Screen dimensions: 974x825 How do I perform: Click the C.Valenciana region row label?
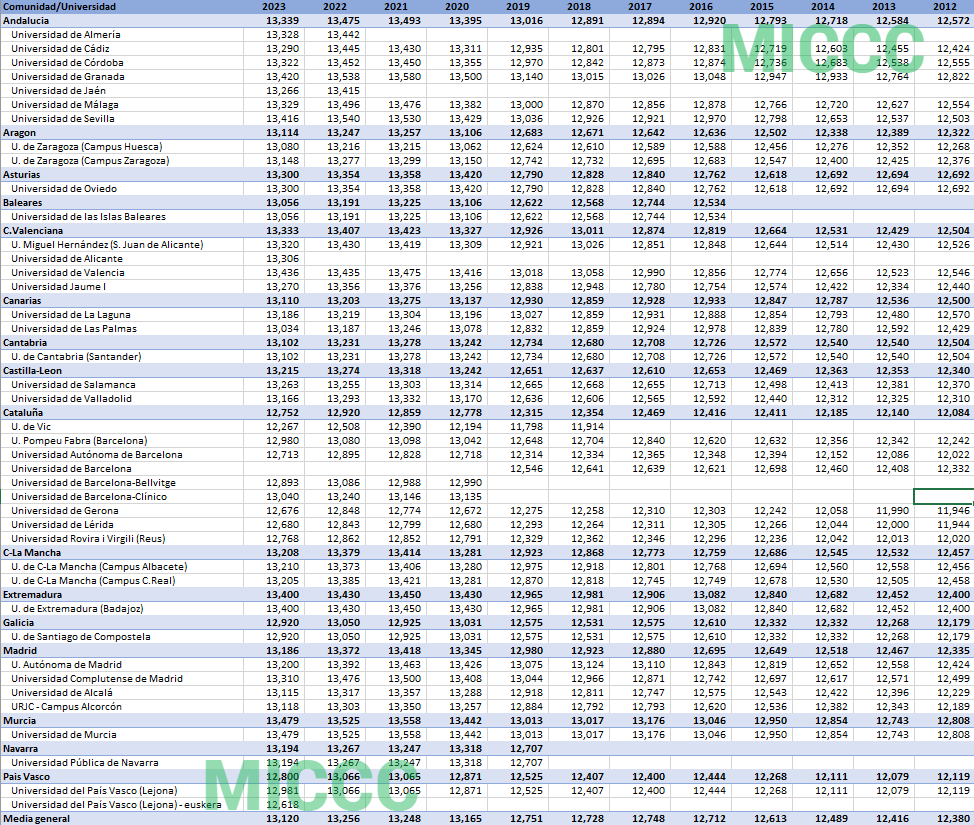(33, 230)
